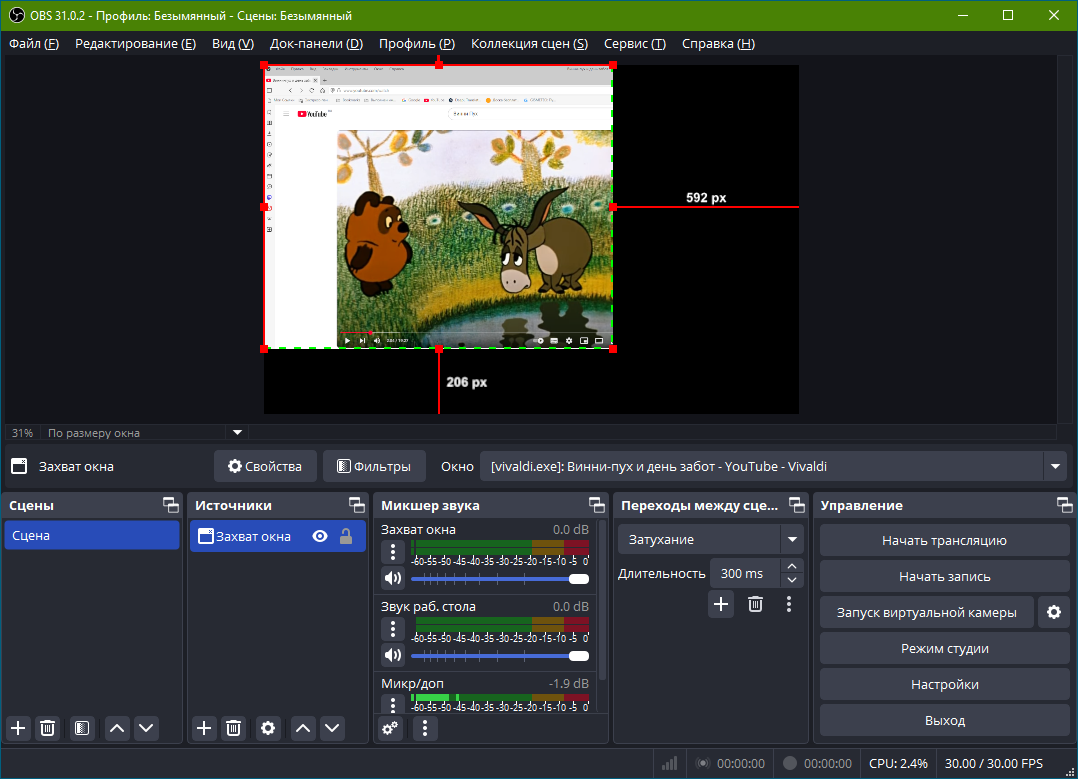This screenshot has width=1078, height=779.
Task: Add a scene transition with plus
Action: coord(721,604)
